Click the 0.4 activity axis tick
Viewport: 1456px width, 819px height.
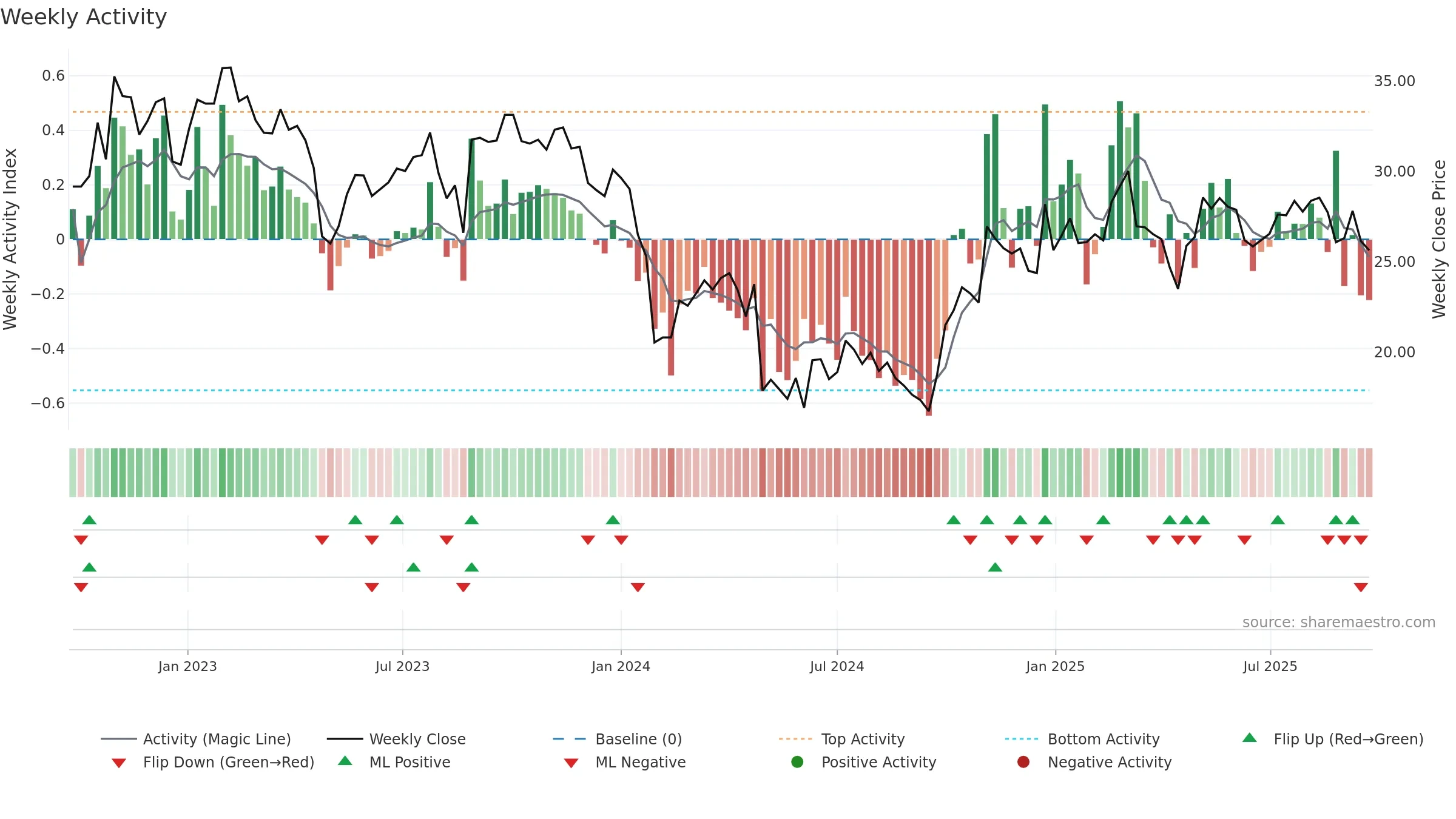tap(53, 130)
